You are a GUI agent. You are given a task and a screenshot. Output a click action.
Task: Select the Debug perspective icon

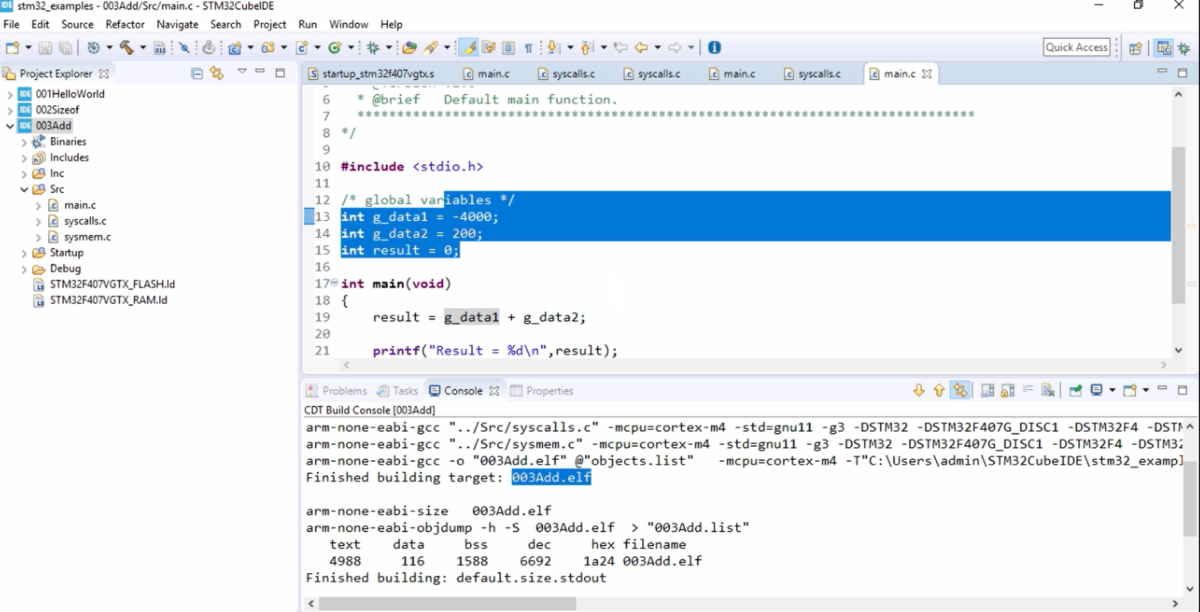[1185, 47]
